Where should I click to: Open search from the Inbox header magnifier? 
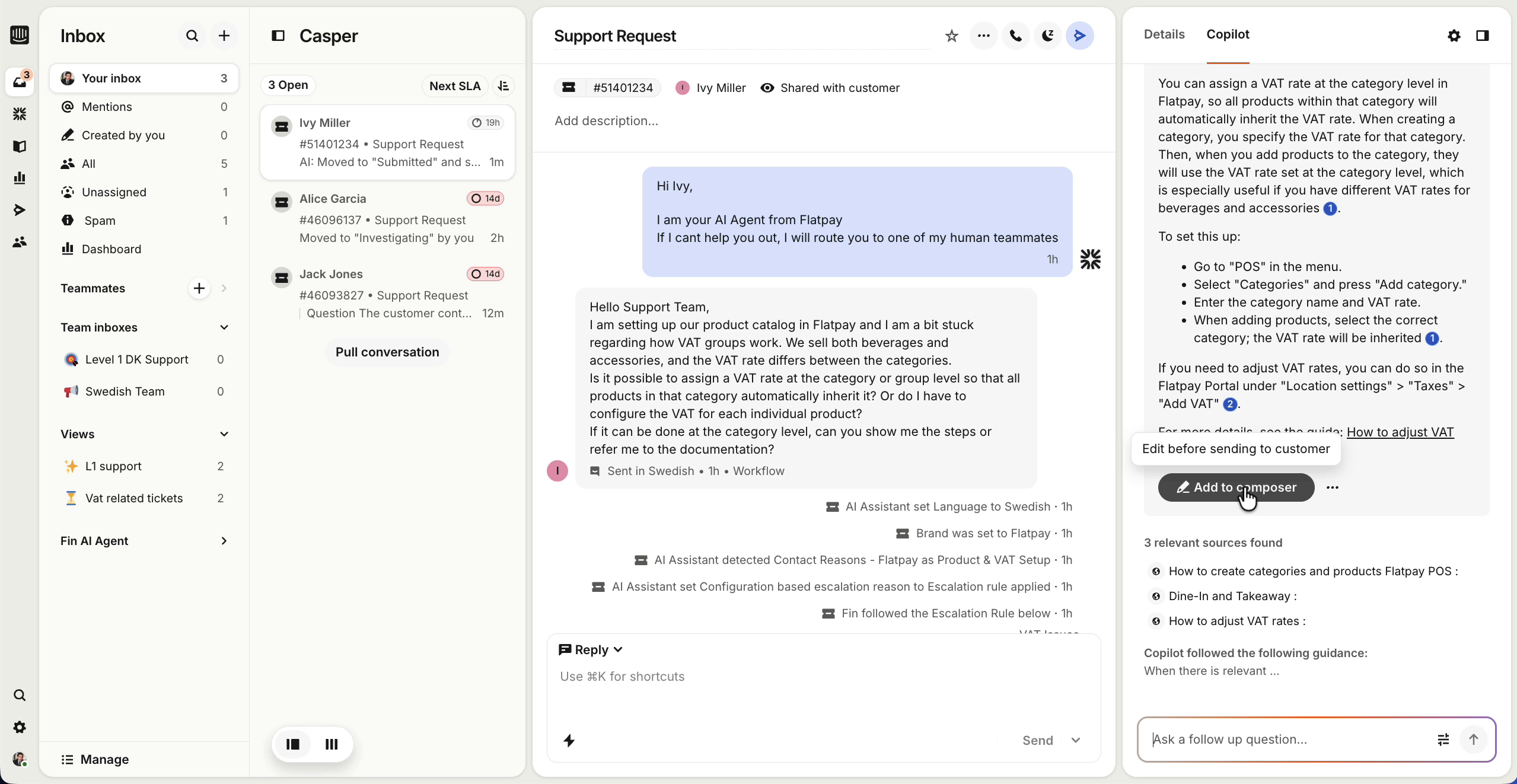tap(191, 36)
